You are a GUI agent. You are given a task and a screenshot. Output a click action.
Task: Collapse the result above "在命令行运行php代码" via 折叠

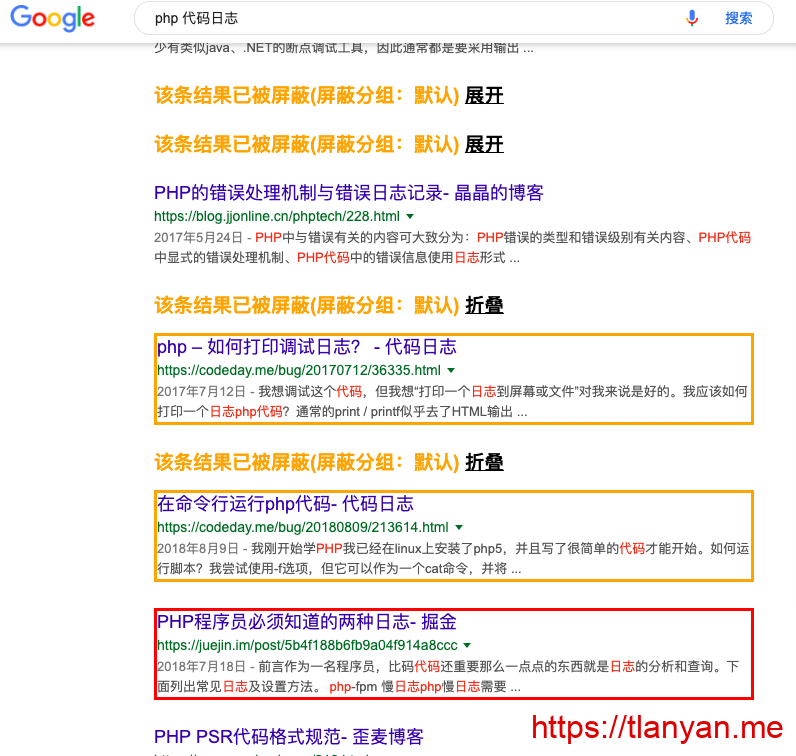tap(484, 462)
